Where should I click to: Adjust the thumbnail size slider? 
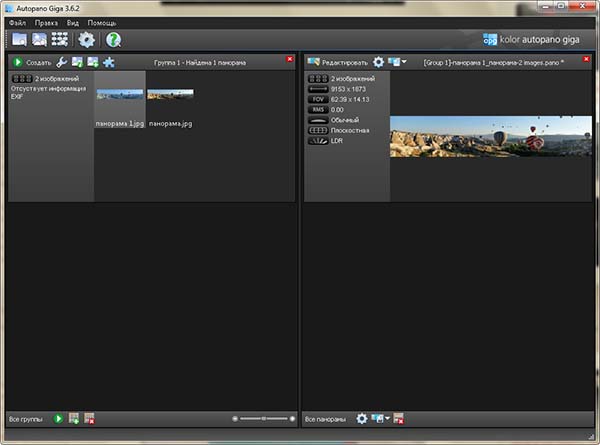coord(262,418)
